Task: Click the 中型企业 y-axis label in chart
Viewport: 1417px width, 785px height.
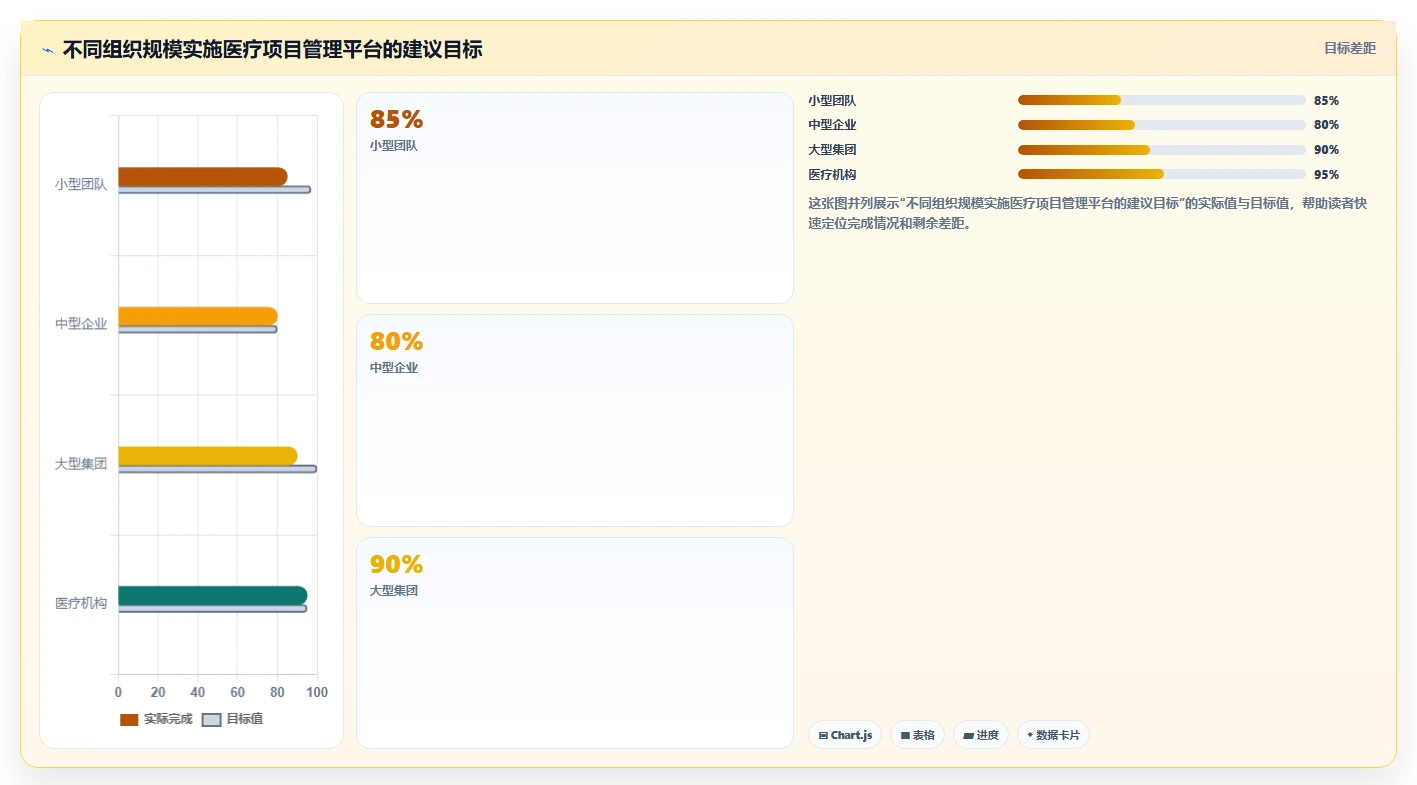Action: (x=81, y=324)
